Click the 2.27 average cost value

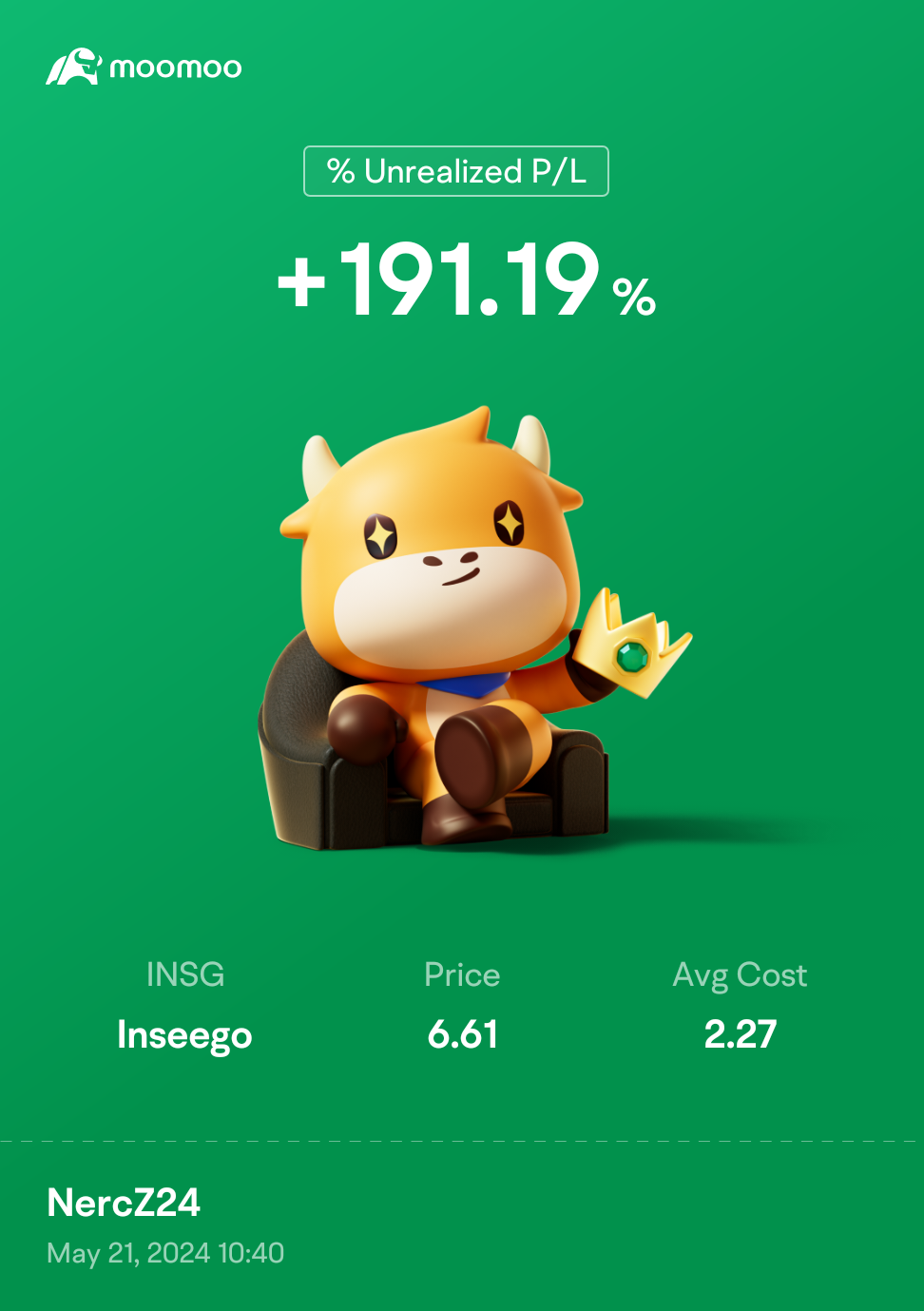tap(741, 1034)
